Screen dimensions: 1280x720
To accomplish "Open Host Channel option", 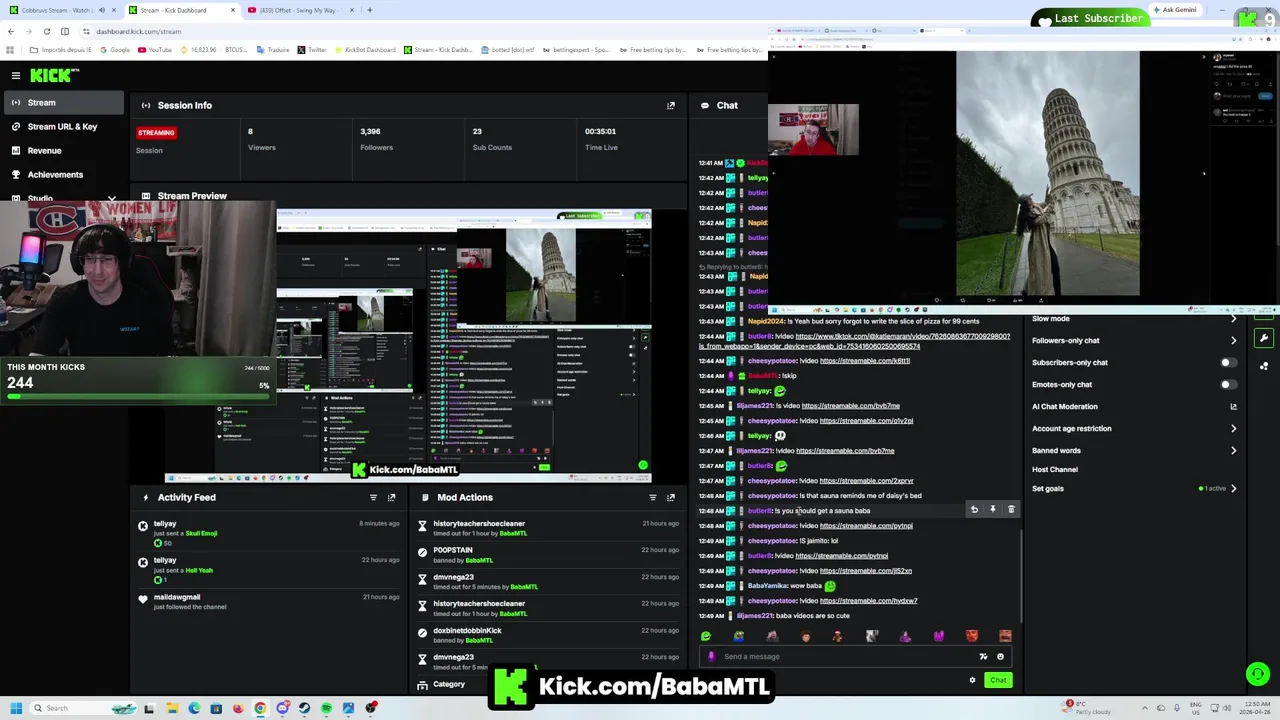I will (x=1055, y=469).
